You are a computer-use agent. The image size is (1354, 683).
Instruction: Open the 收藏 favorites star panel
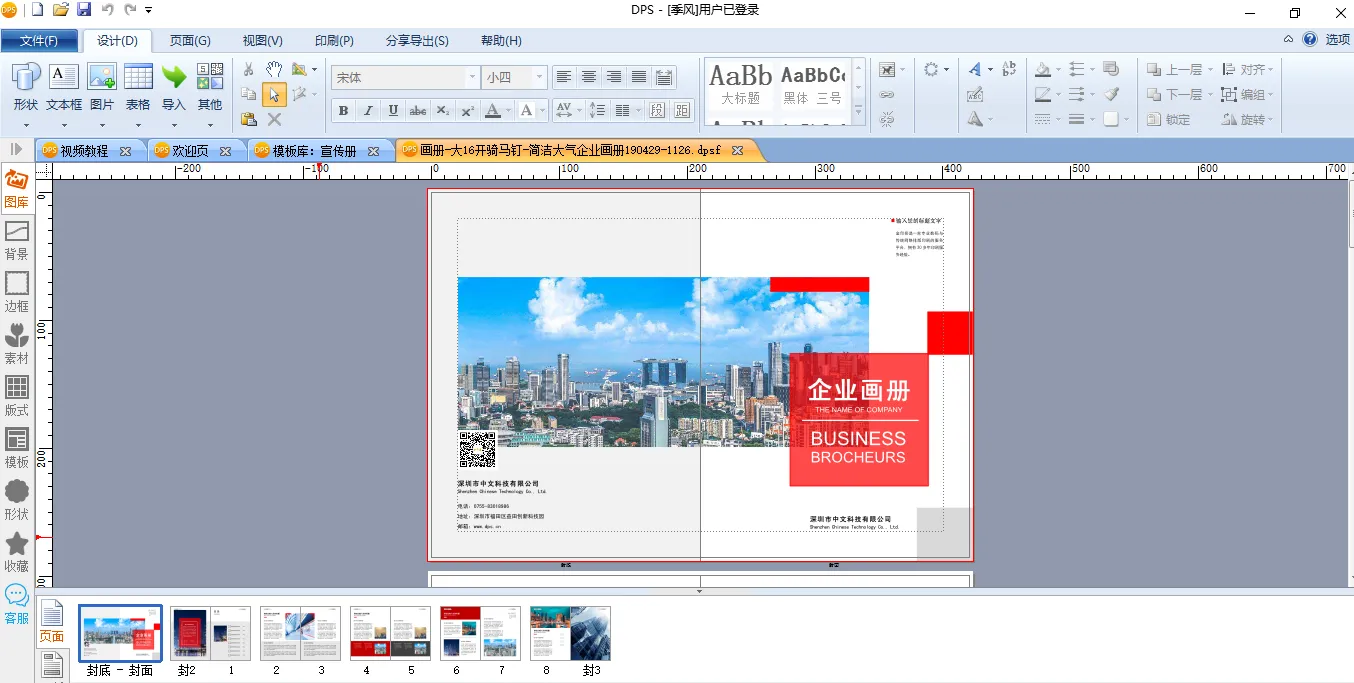pos(17,551)
